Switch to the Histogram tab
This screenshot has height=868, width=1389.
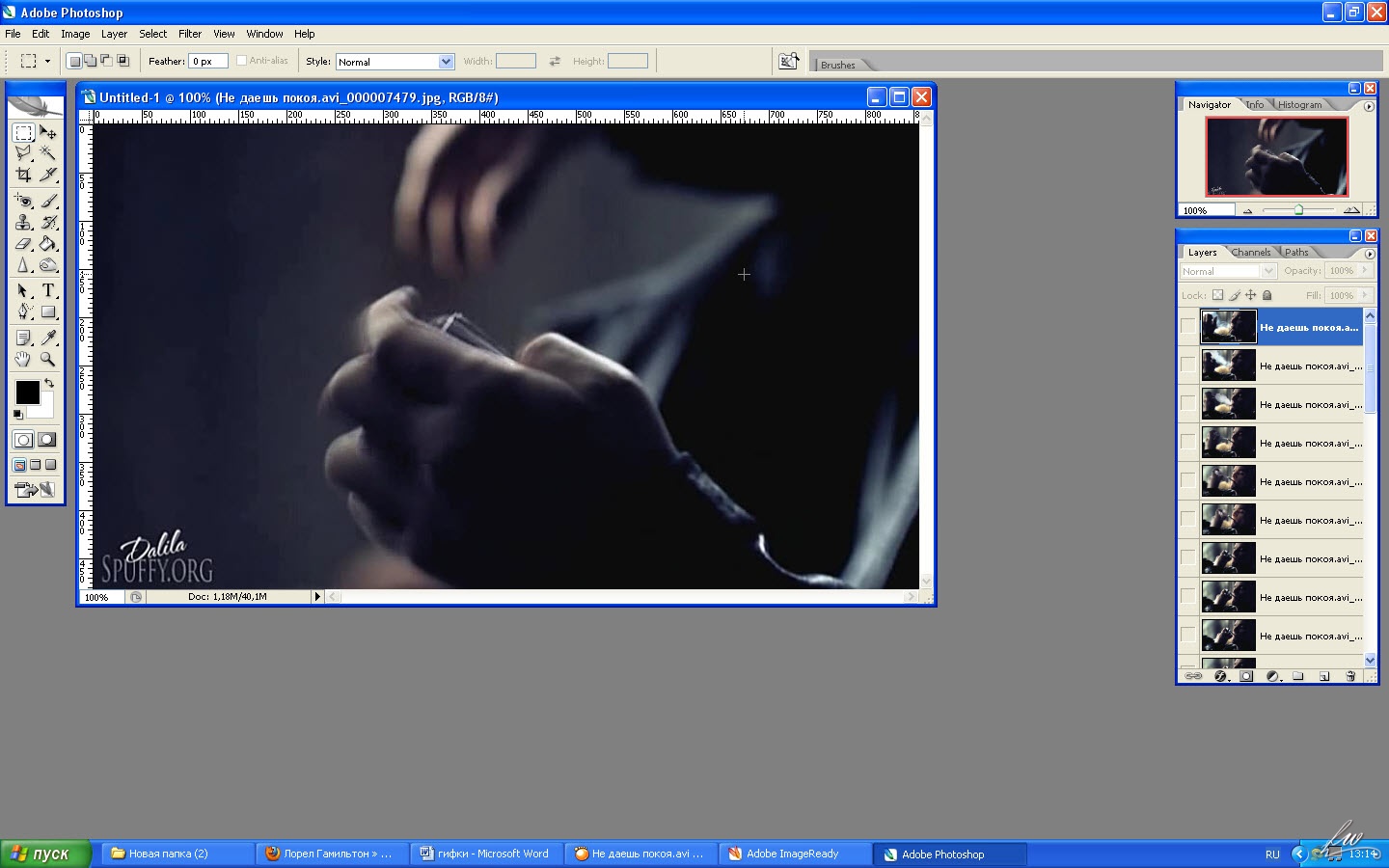[x=1299, y=105]
